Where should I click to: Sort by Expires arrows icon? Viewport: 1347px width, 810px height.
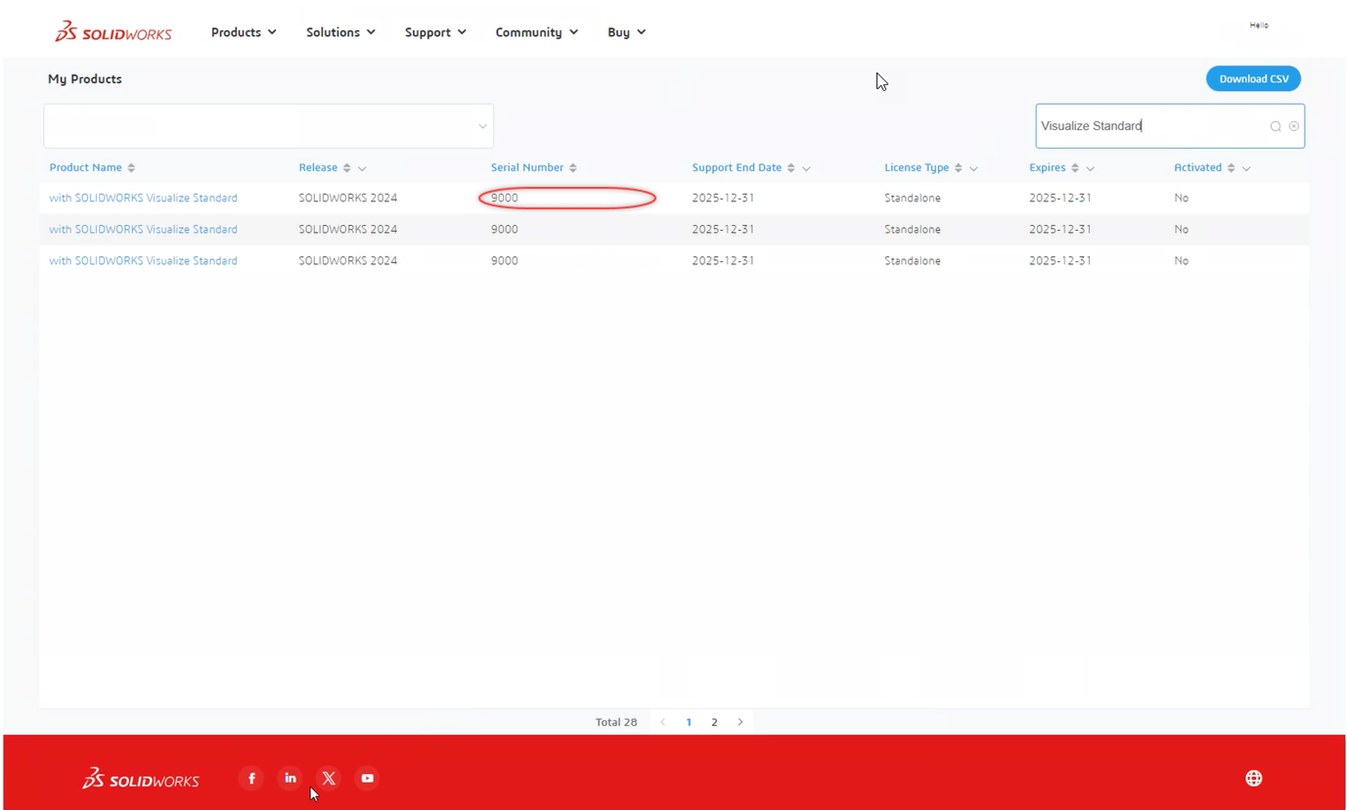tap(1075, 168)
